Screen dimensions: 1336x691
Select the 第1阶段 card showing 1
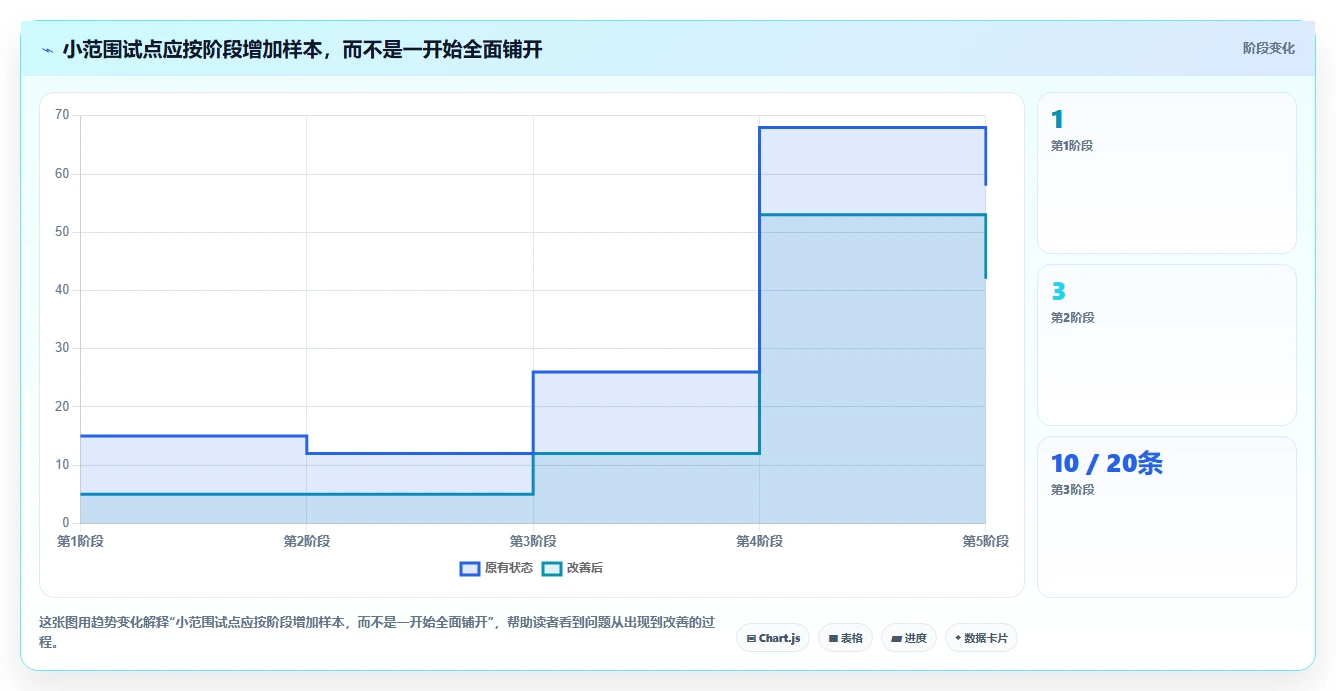click(1166, 173)
